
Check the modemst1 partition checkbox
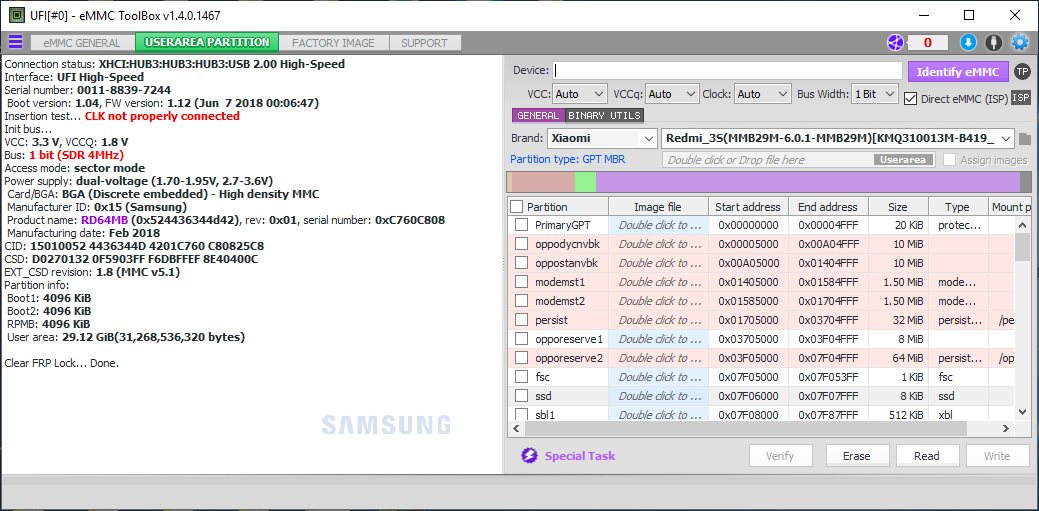pos(521,282)
